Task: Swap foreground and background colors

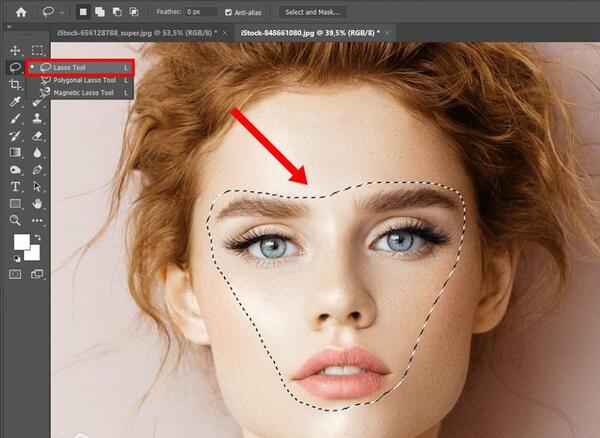Action: click(38, 238)
